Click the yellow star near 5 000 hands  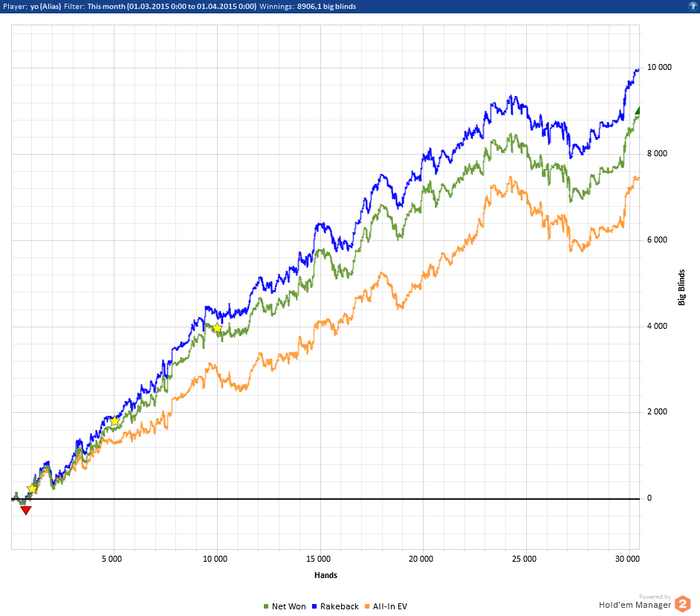point(115,421)
